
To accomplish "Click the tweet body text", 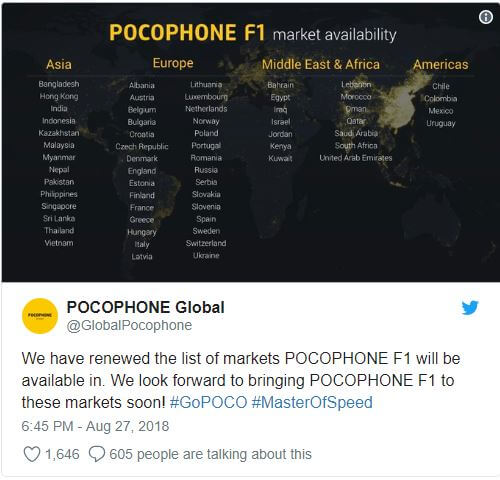I will click(x=241, y=380).
